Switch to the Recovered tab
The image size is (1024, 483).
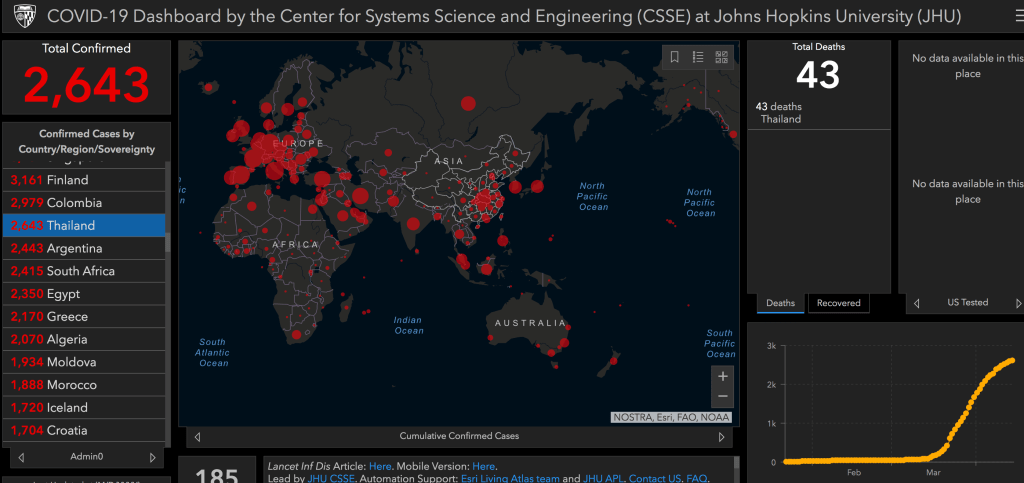pos(838,302)
